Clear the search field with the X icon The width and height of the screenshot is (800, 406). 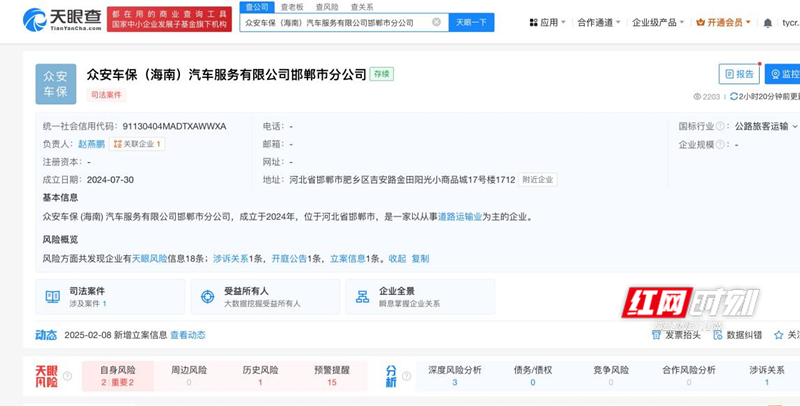(x=436, y=22)
